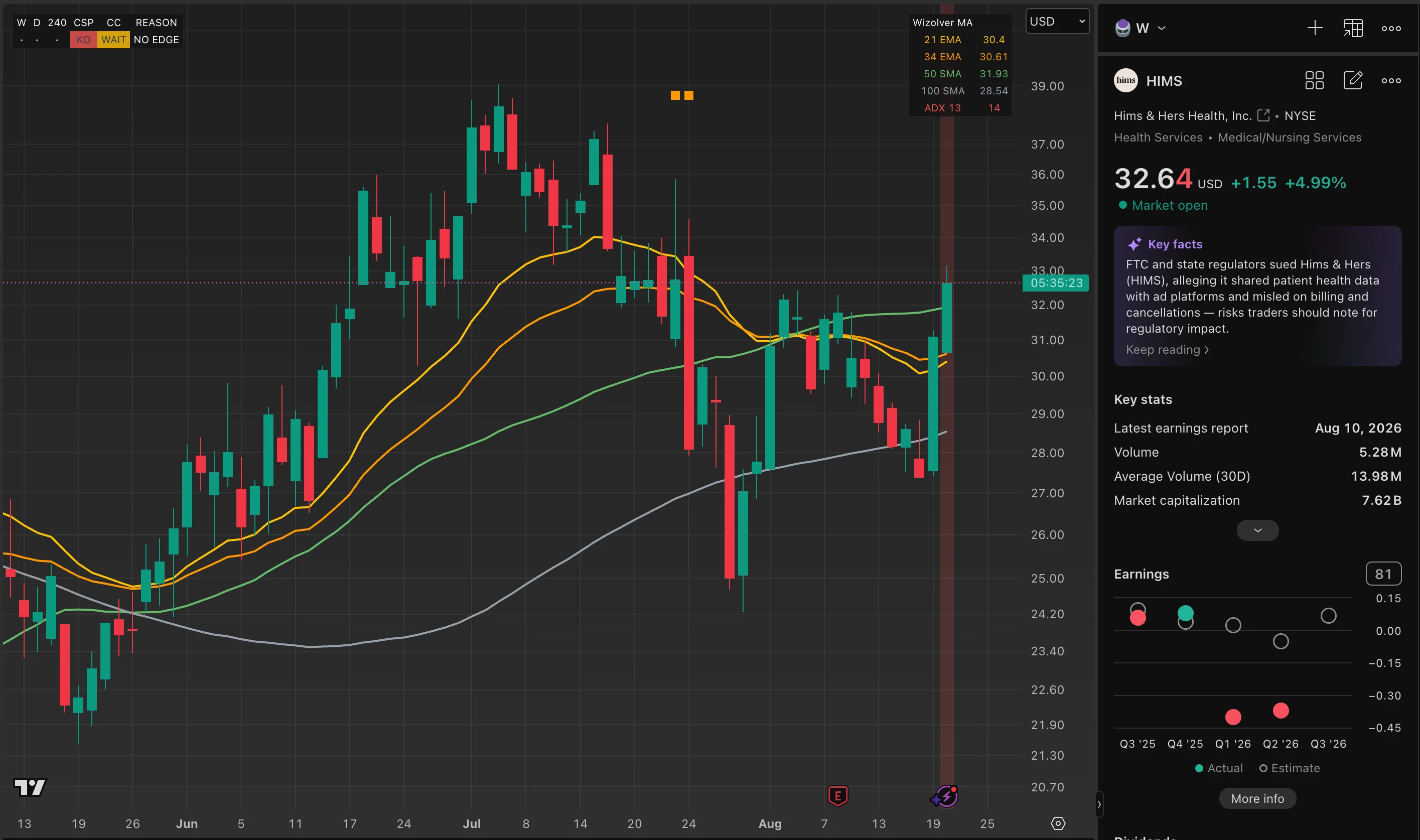
Task: Click the Market capitalization value 7.62 B
Action: (1381, 500)
